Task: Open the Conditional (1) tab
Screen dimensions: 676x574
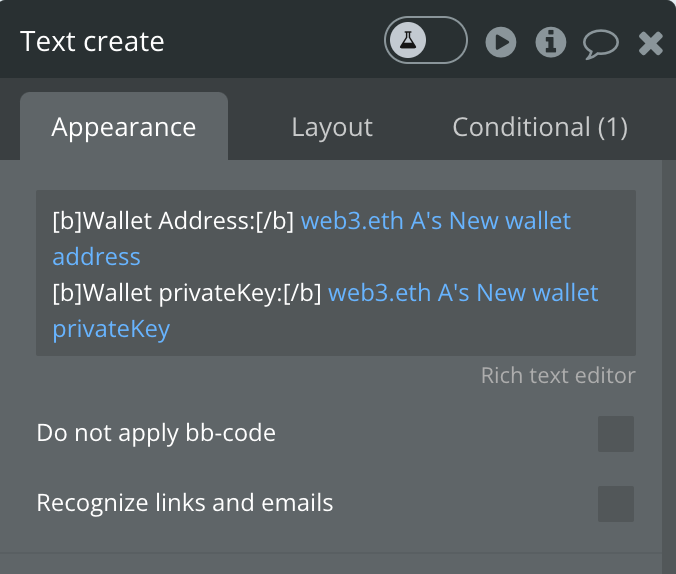Action: (540, 127)
